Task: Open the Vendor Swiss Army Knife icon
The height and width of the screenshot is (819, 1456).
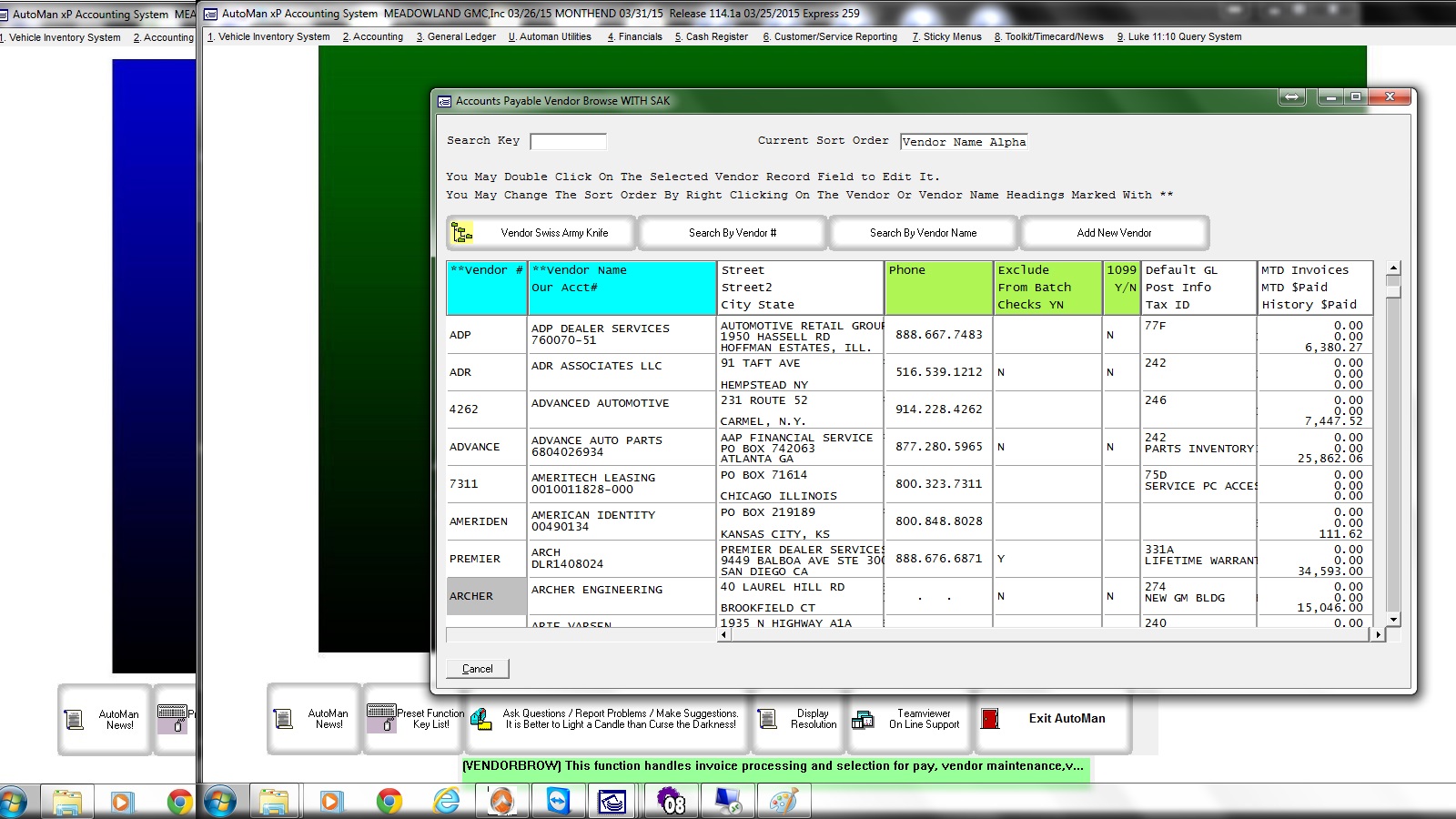Action: (x=464, y=233)
